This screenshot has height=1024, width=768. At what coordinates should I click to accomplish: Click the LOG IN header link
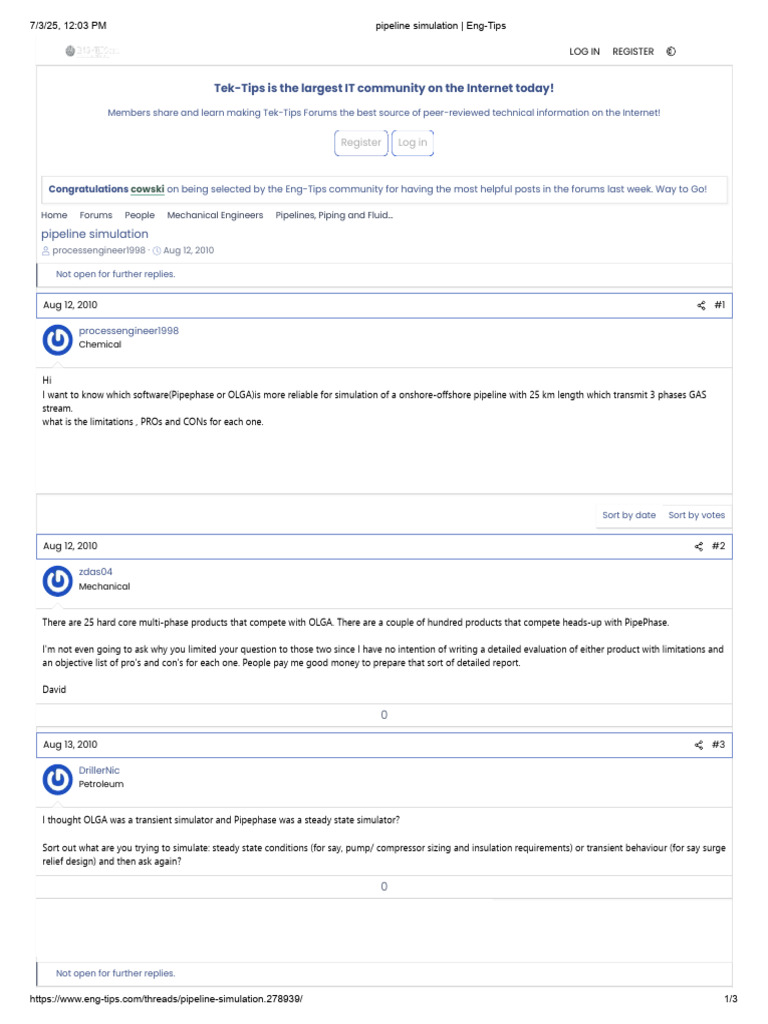click(x=584, y=52)
